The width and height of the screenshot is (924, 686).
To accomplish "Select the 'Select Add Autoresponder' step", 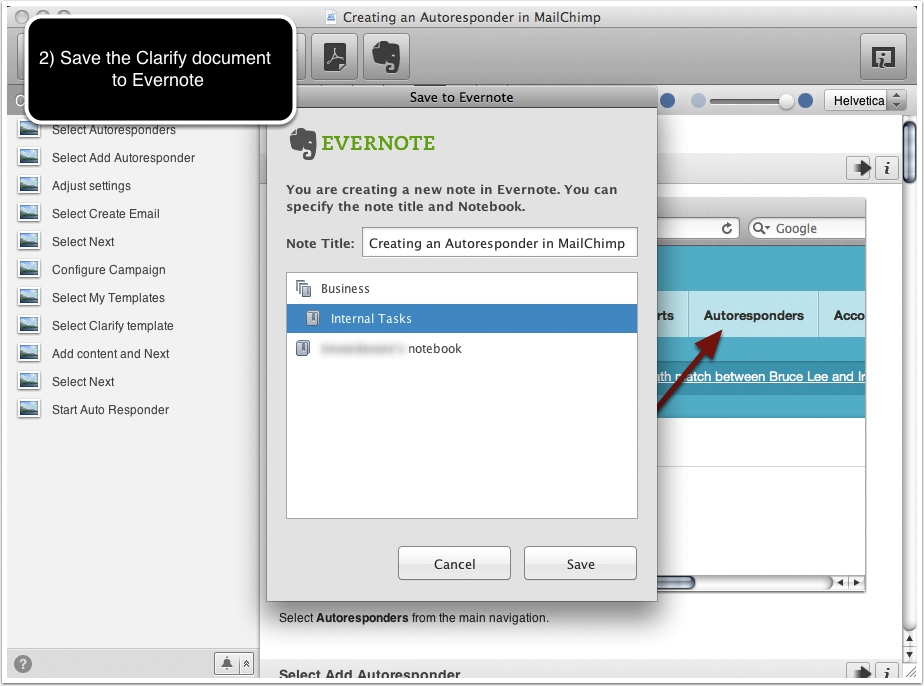I will click(123, 158).
